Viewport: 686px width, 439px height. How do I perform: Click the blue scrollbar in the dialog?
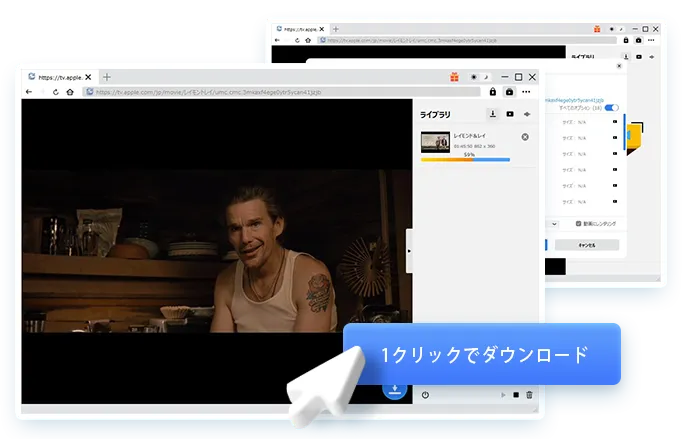click(624, 131)
